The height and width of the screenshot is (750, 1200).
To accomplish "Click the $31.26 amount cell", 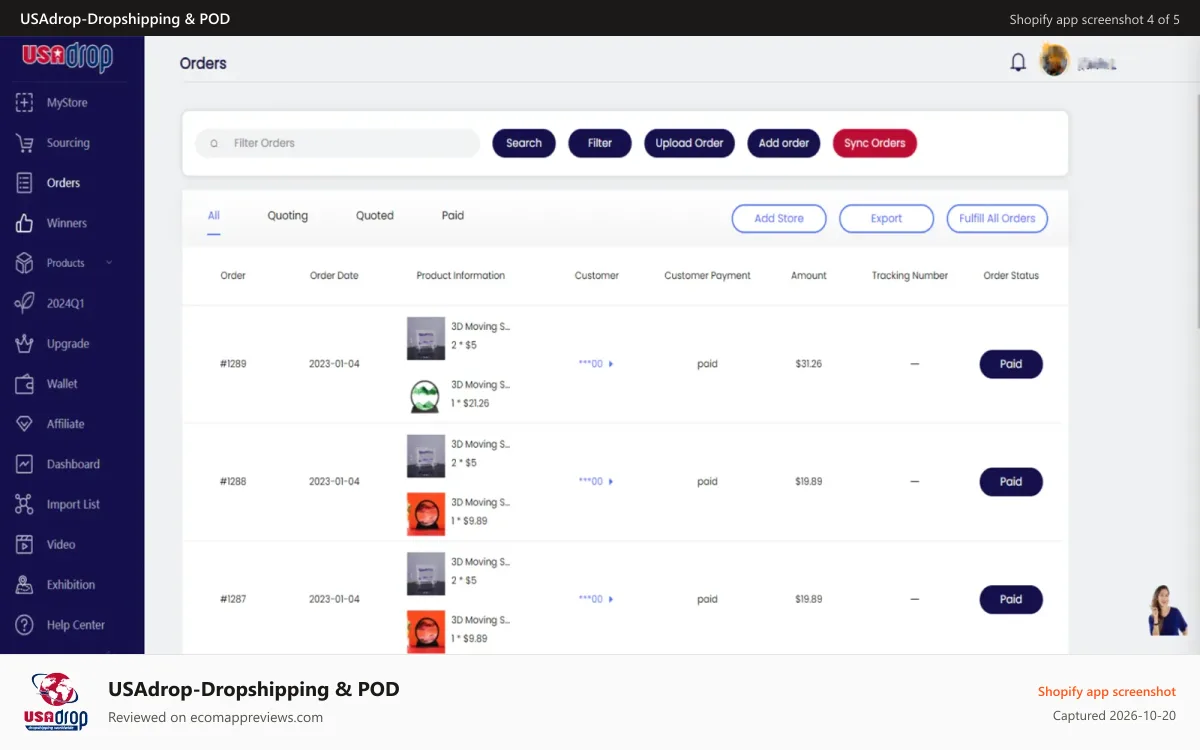I will (x=809, y=364).
